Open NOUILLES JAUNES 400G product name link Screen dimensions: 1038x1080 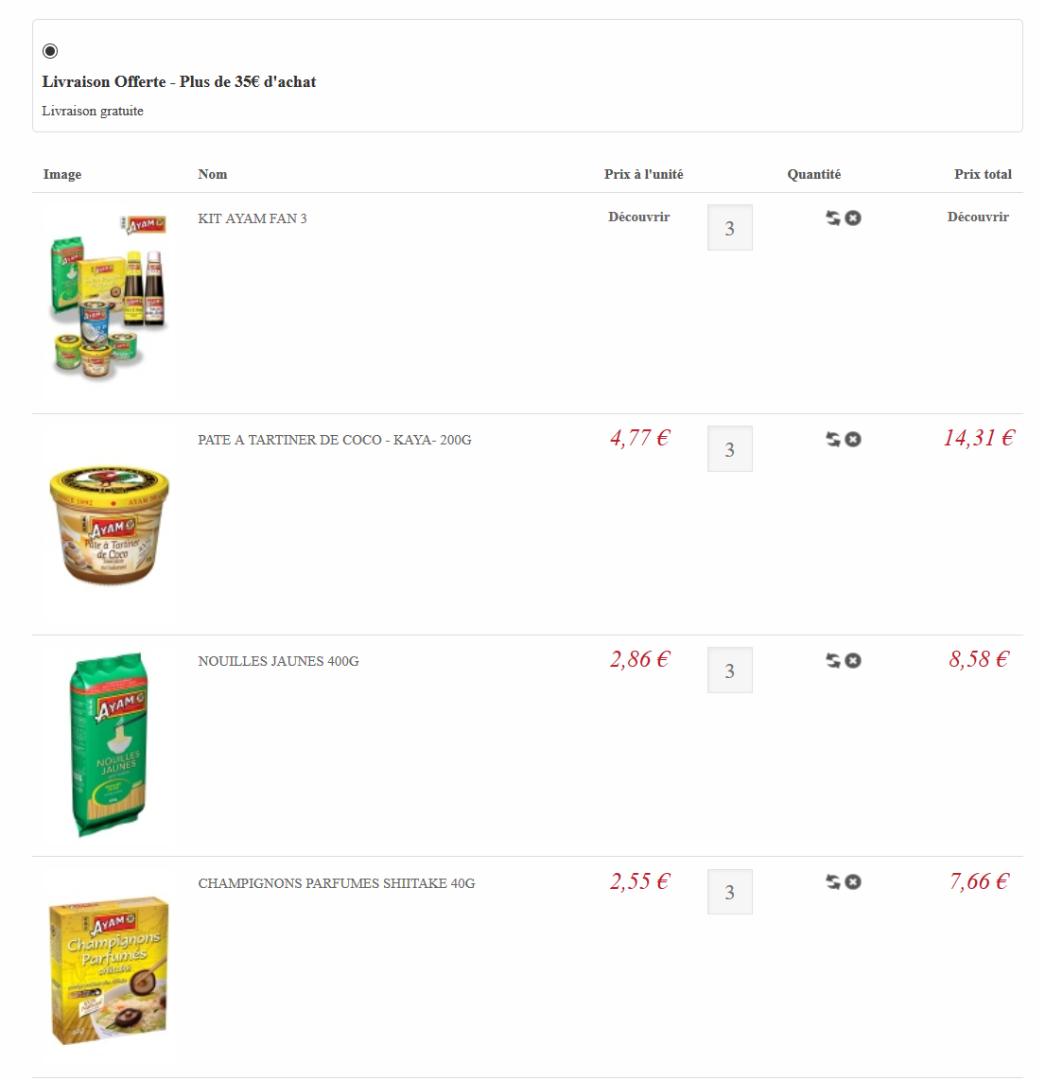click(x=278, y=662)
